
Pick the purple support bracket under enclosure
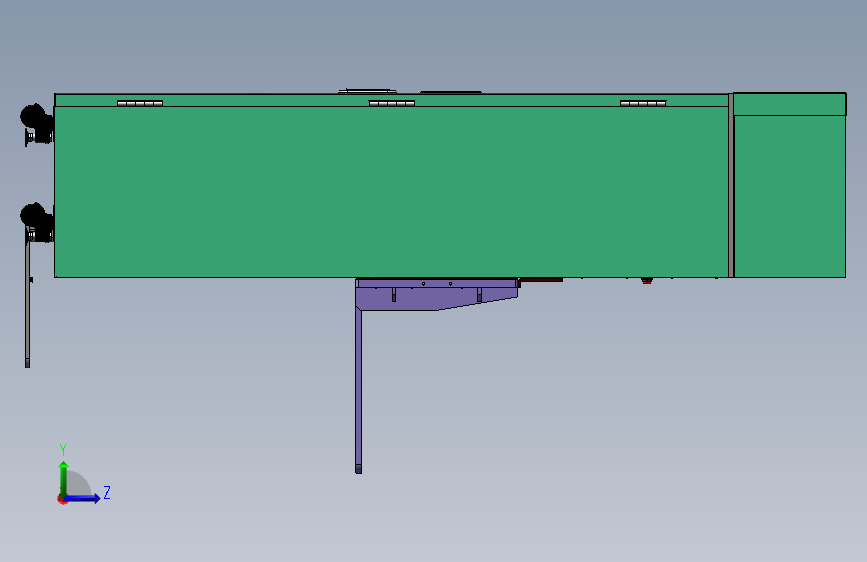coord(437,294)
